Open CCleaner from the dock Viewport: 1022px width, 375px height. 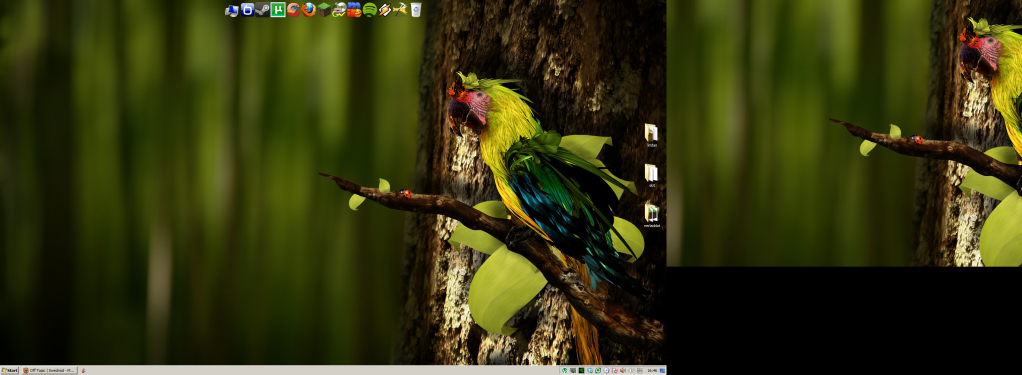click(293, 10)
